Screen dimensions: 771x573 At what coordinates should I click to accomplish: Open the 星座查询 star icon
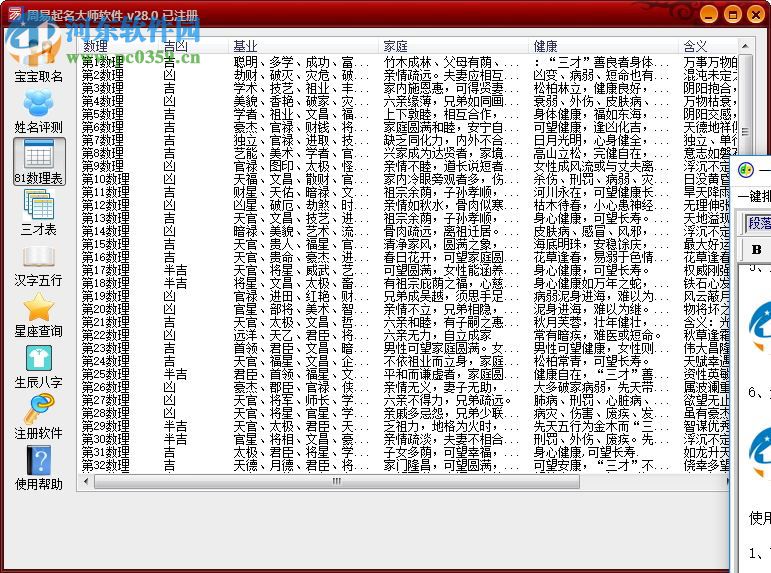38,315
